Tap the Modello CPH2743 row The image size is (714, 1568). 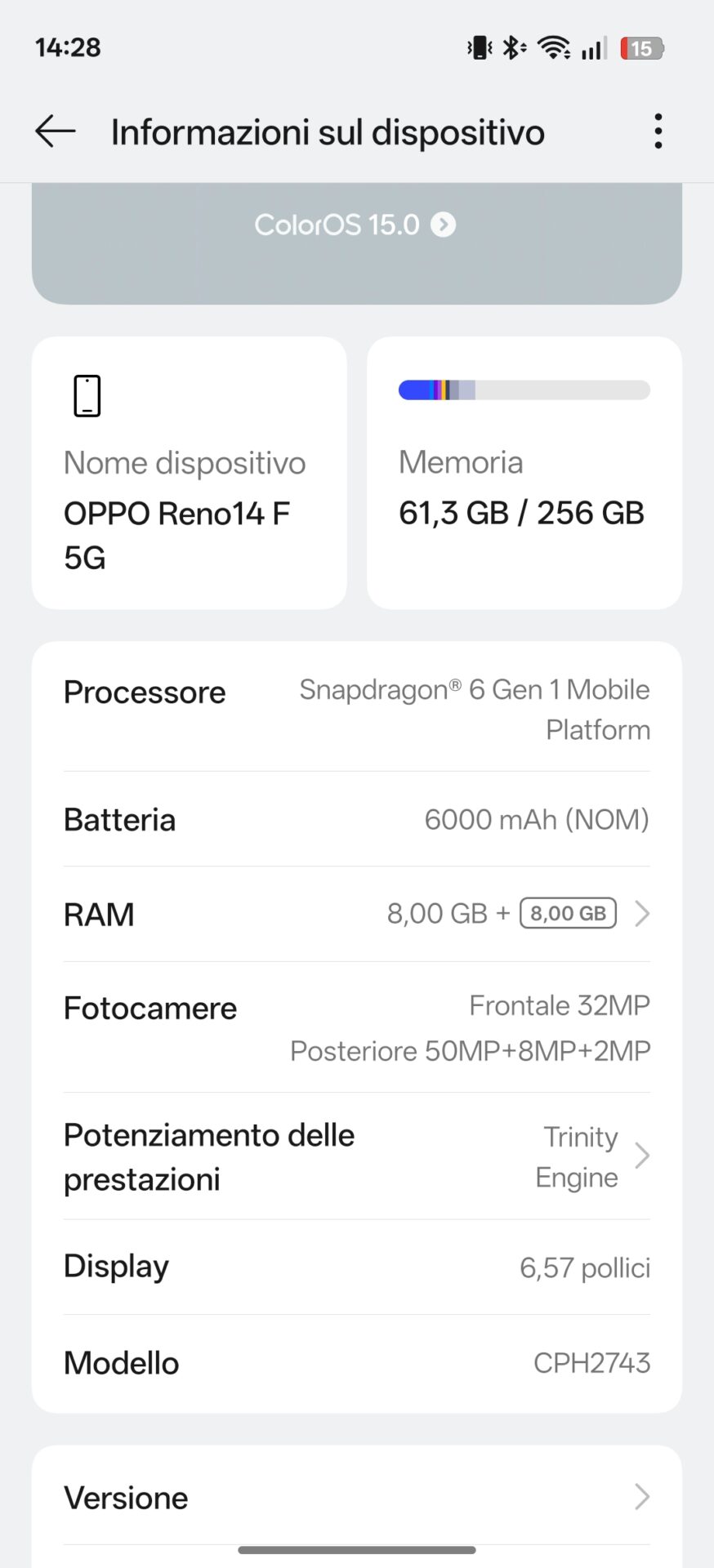pos(357,1362)
